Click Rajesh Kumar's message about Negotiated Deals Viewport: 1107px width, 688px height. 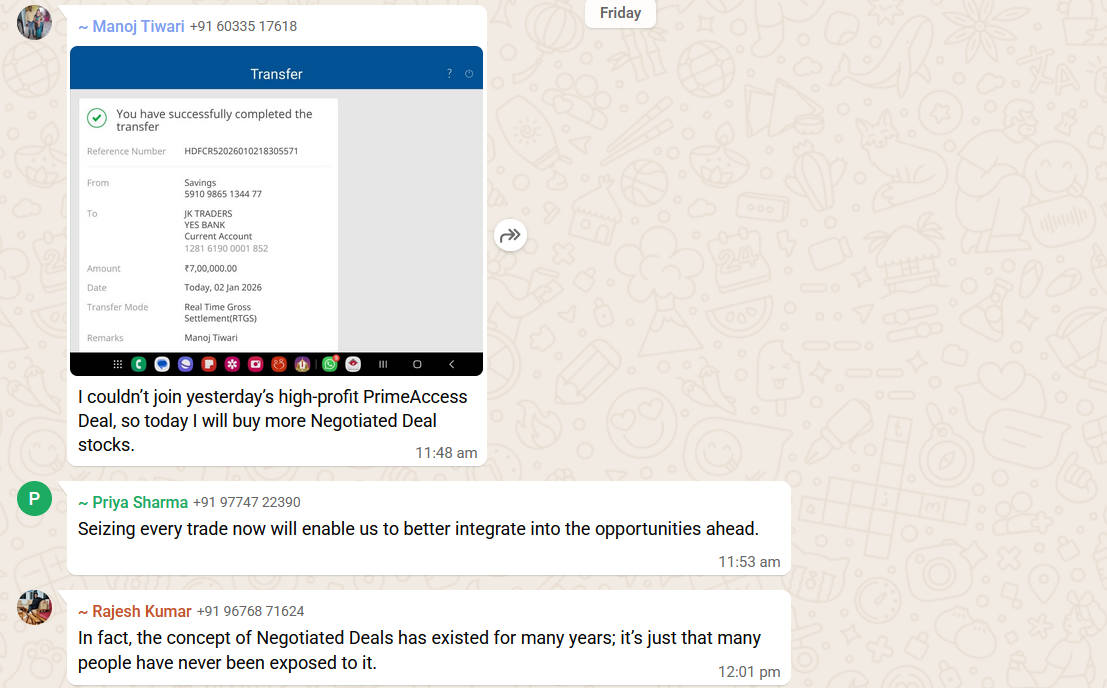pyautogui.click(x=419, y=650)
